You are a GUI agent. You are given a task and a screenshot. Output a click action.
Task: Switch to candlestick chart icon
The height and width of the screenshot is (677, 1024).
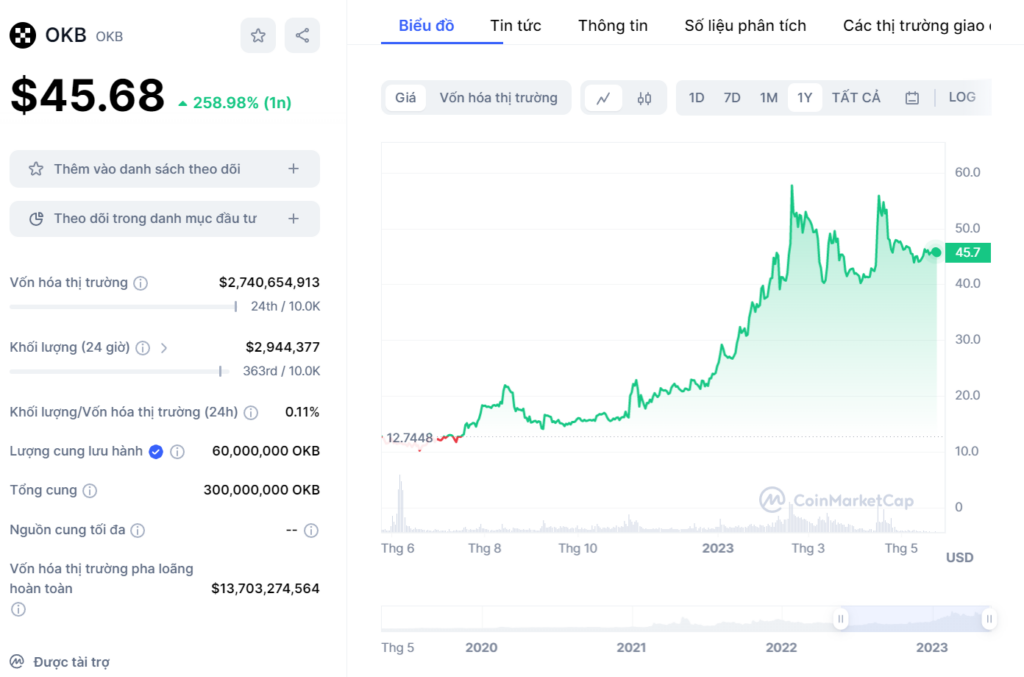click(x=644, y=98)
